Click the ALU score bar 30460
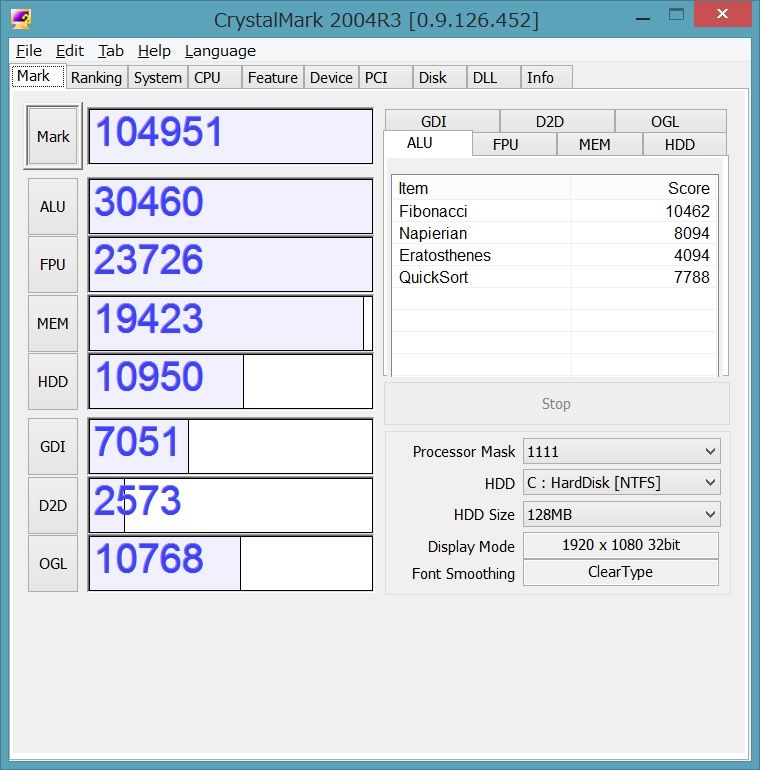The height and width of the screenshot is (770, 760). pyautogui.click(x=230, y=207)
